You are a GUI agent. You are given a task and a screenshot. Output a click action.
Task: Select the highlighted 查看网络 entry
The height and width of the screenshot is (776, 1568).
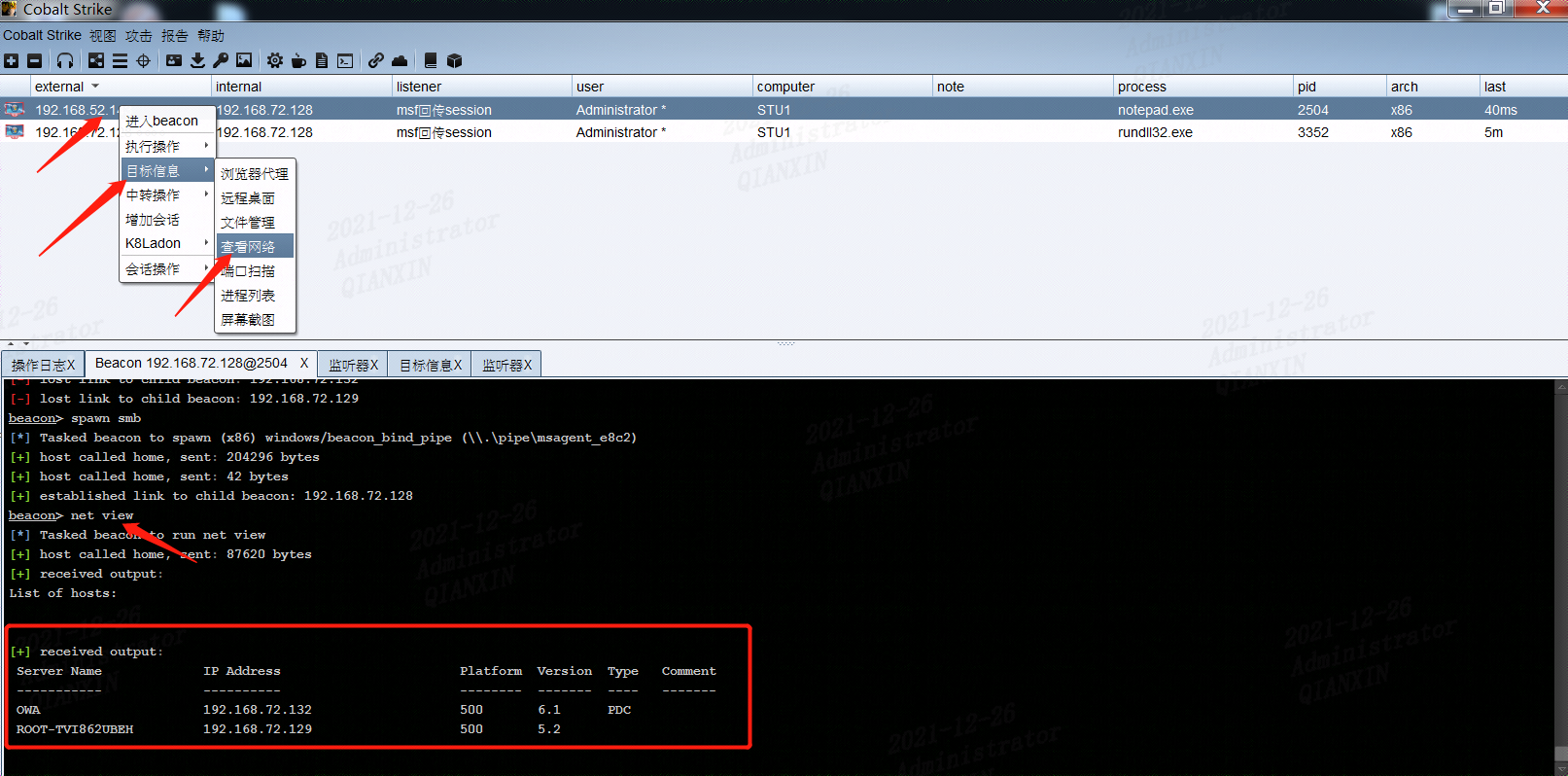point(255,246)
